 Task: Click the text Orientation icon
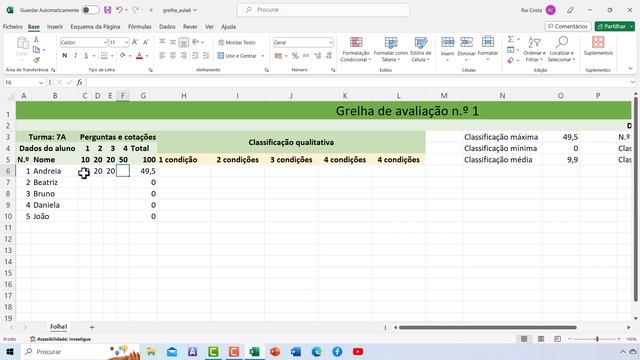(196, 42)
